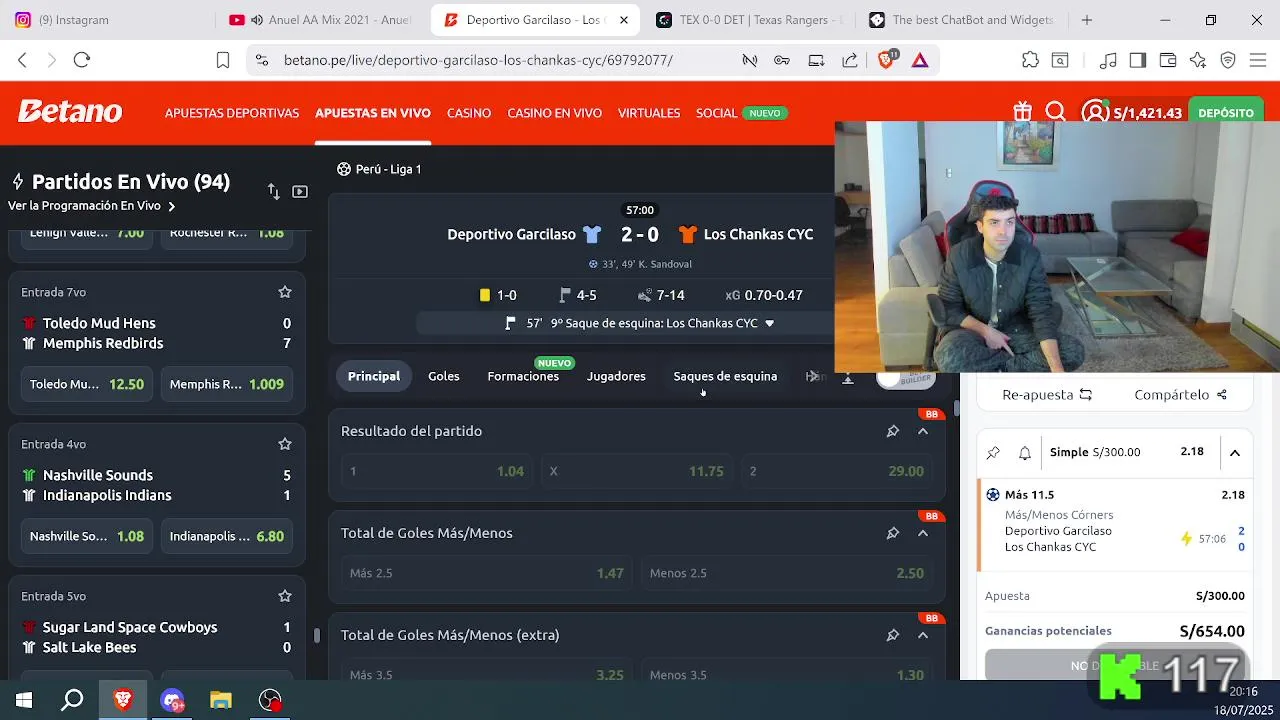Collapse the Simple S/300.00 bet details
Viewport: 1280px width, 720px height.
coord(1235,452)
